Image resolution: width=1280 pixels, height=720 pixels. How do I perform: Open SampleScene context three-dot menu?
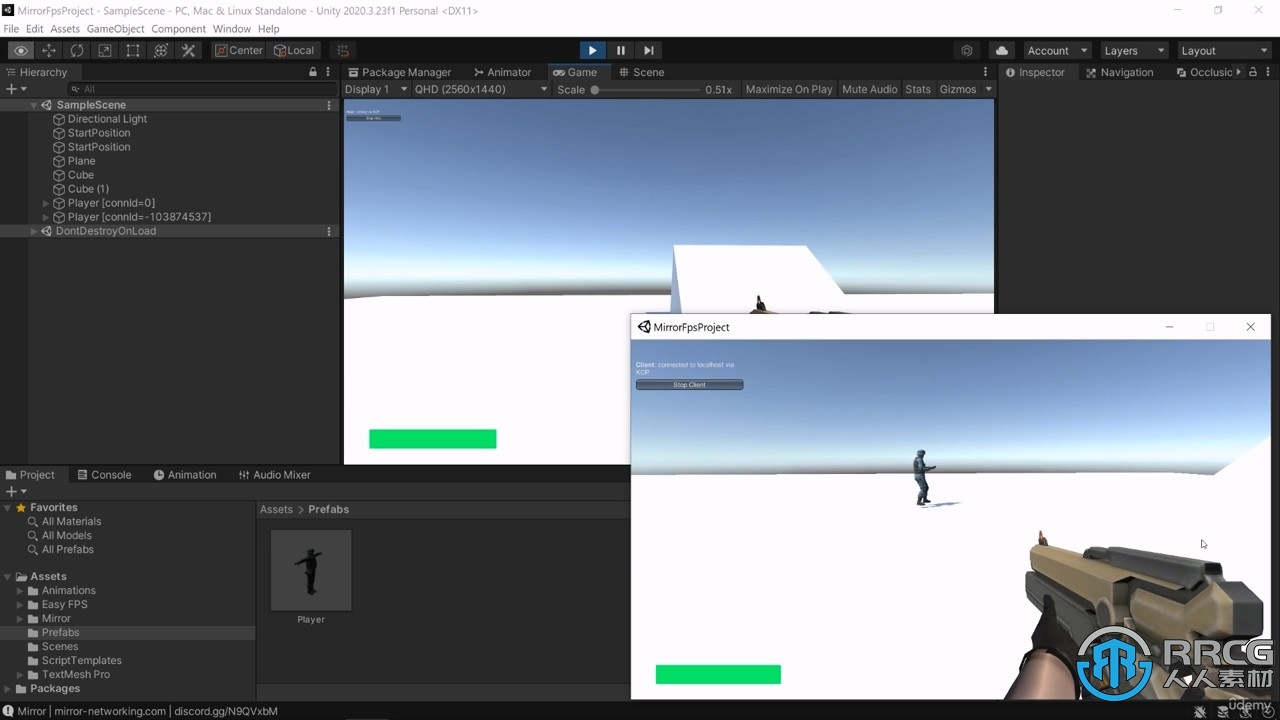[329, 105]
